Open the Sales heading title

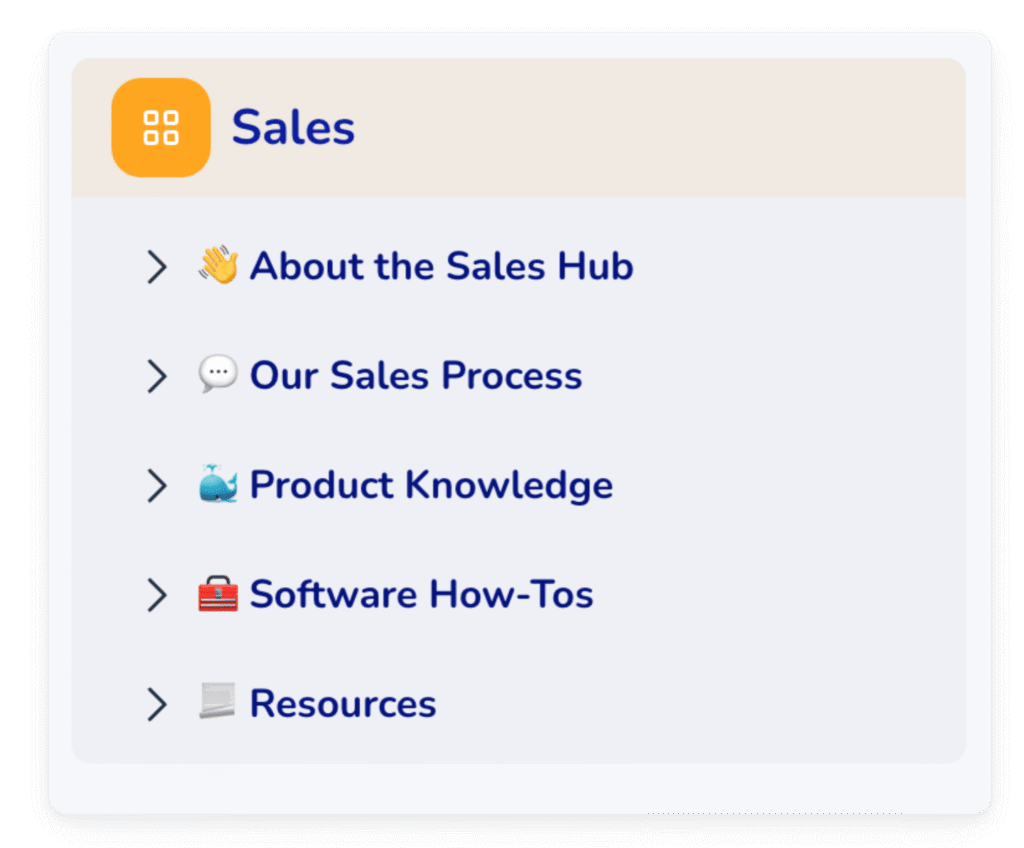pos(293,127)
